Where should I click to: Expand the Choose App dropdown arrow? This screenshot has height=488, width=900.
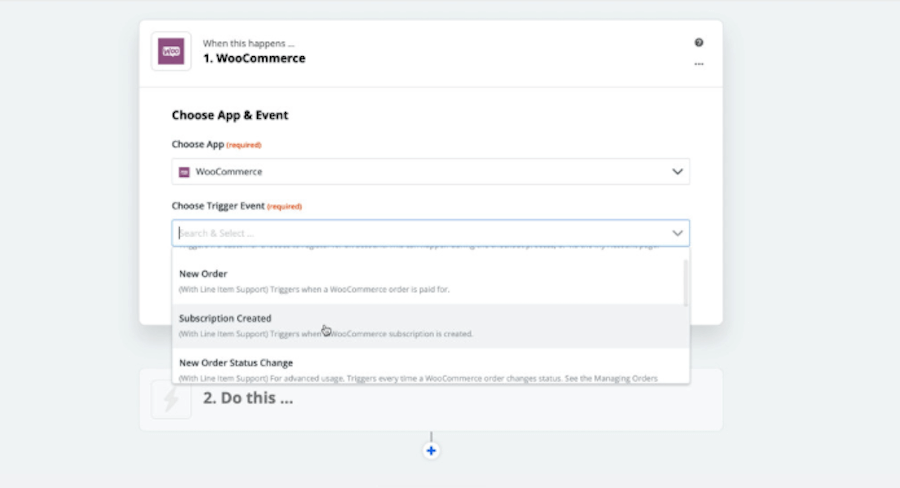coord(677,172)
